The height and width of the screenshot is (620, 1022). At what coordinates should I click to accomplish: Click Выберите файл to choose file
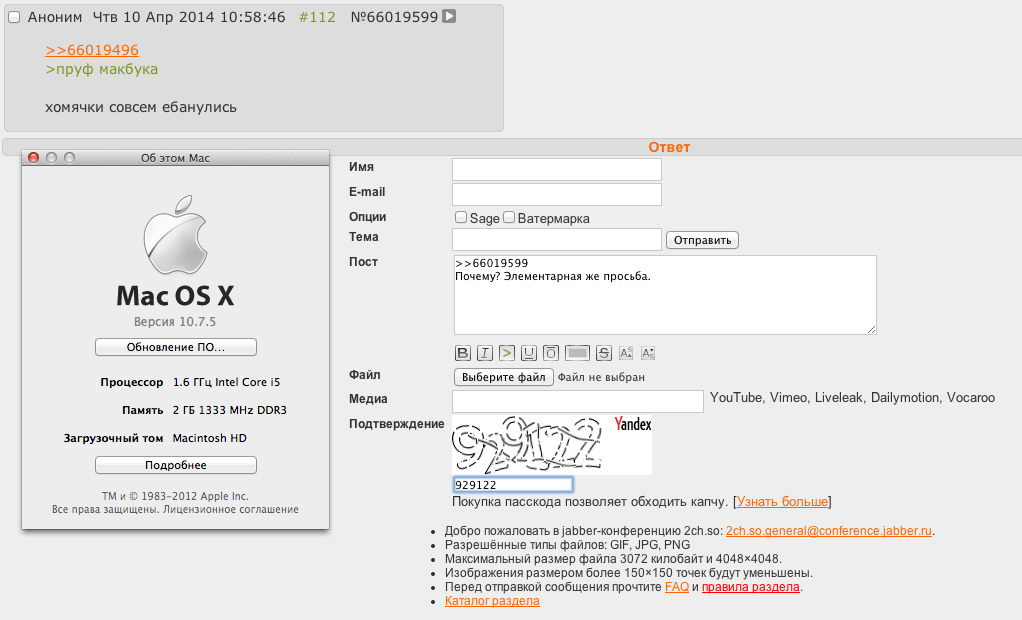[x=504, y=377]
